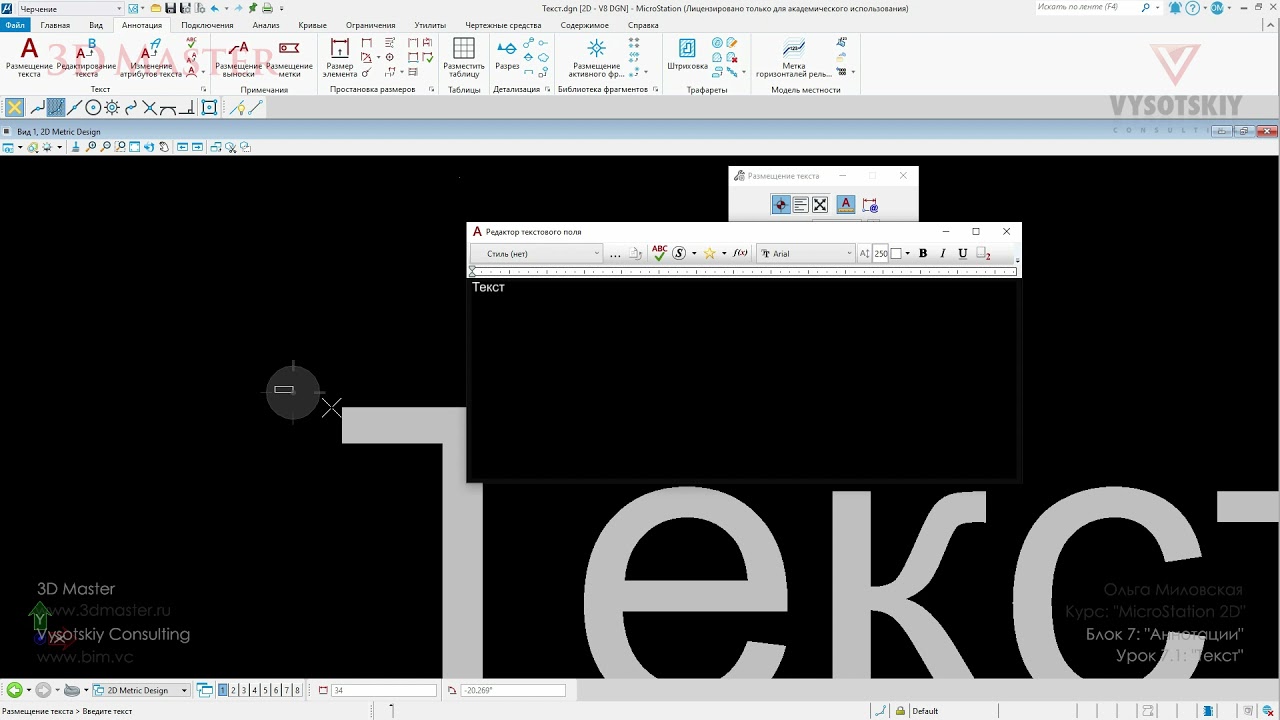Switch to the Кривые ribbon tab

[x=312, y=25]
